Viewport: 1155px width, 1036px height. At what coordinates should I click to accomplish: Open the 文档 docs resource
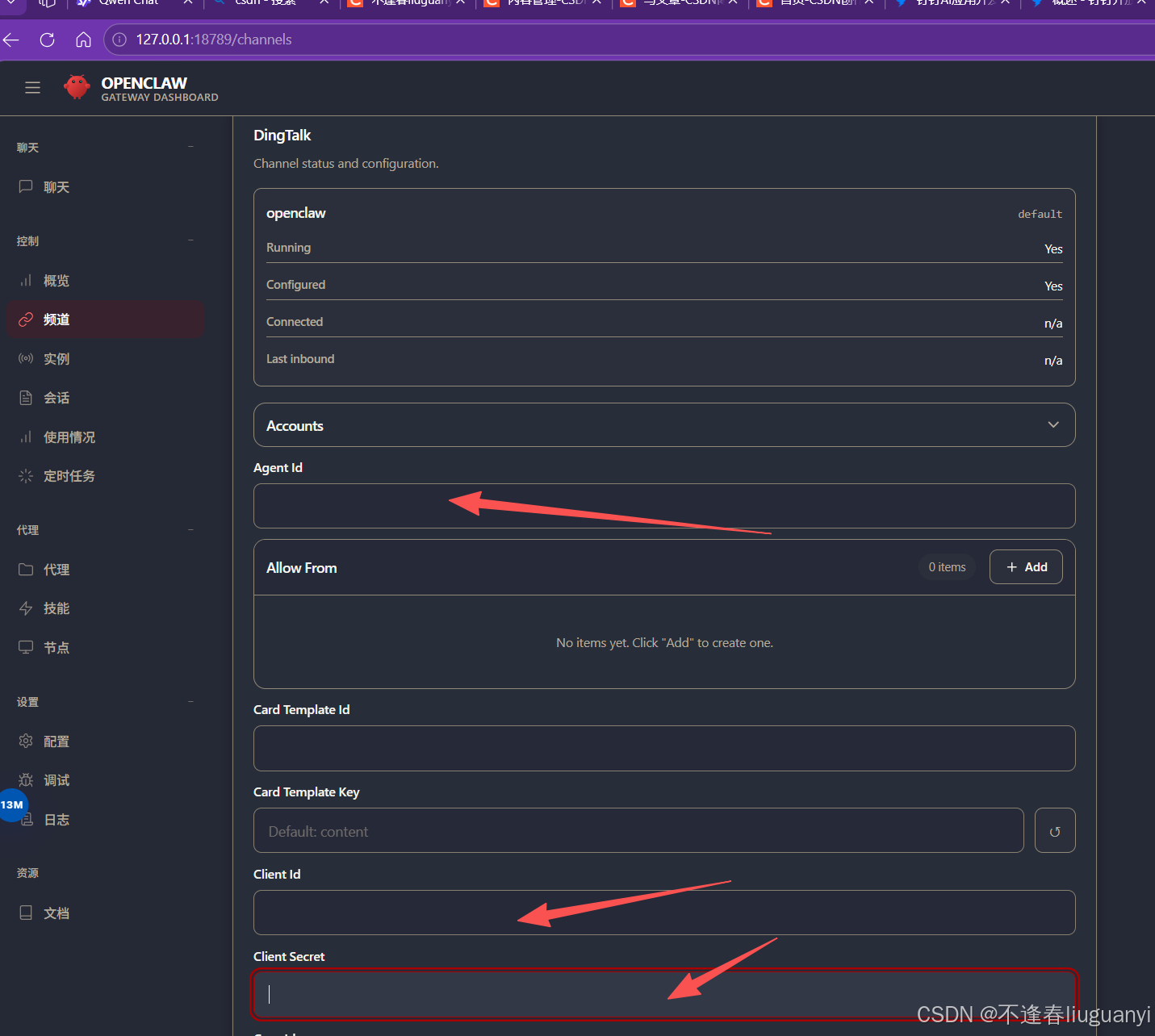click(105, 913)
